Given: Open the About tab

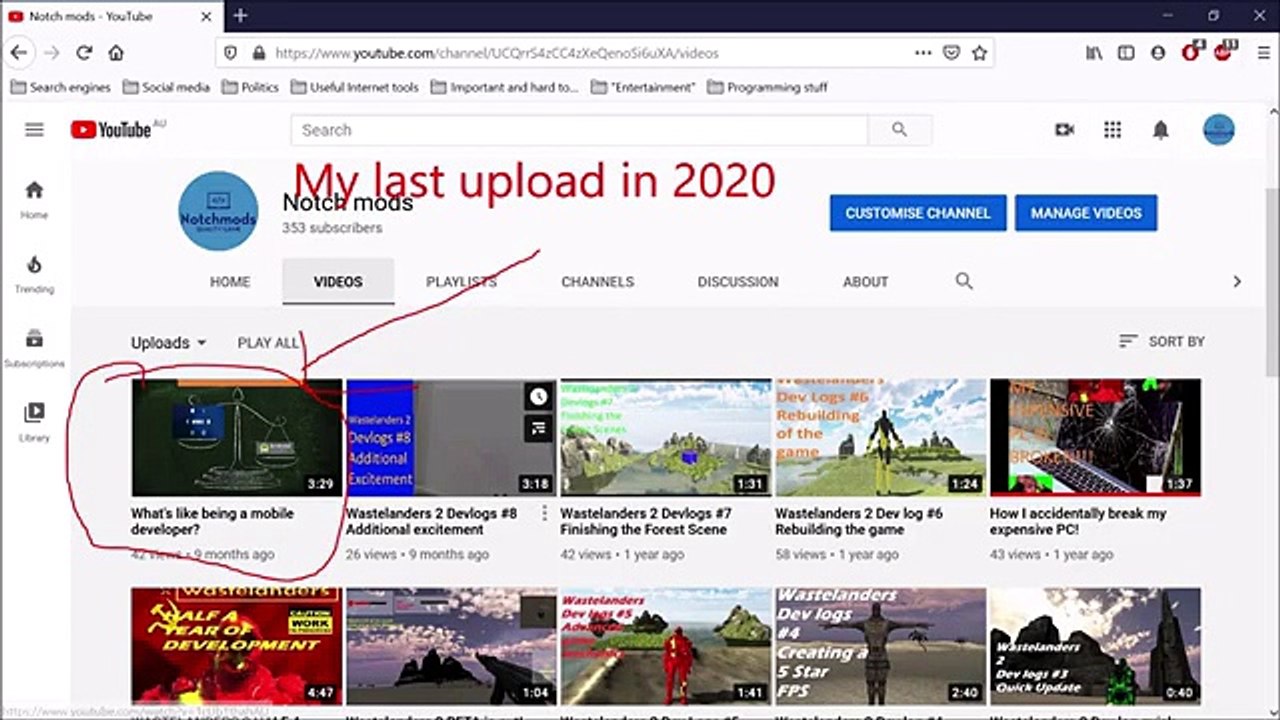Looking at the screenshot, I should (866, 282).
